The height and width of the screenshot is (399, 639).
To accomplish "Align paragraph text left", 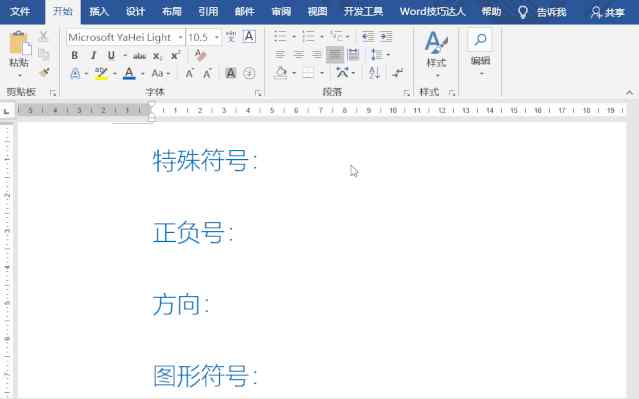I will click(280, 55).
